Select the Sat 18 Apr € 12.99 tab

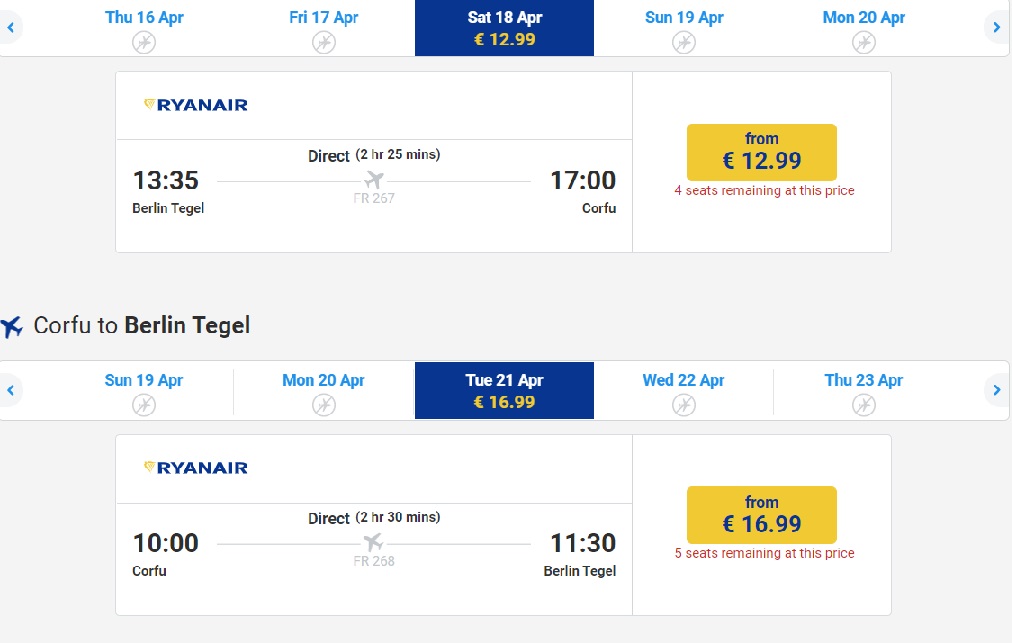click(x=504, y=28)
